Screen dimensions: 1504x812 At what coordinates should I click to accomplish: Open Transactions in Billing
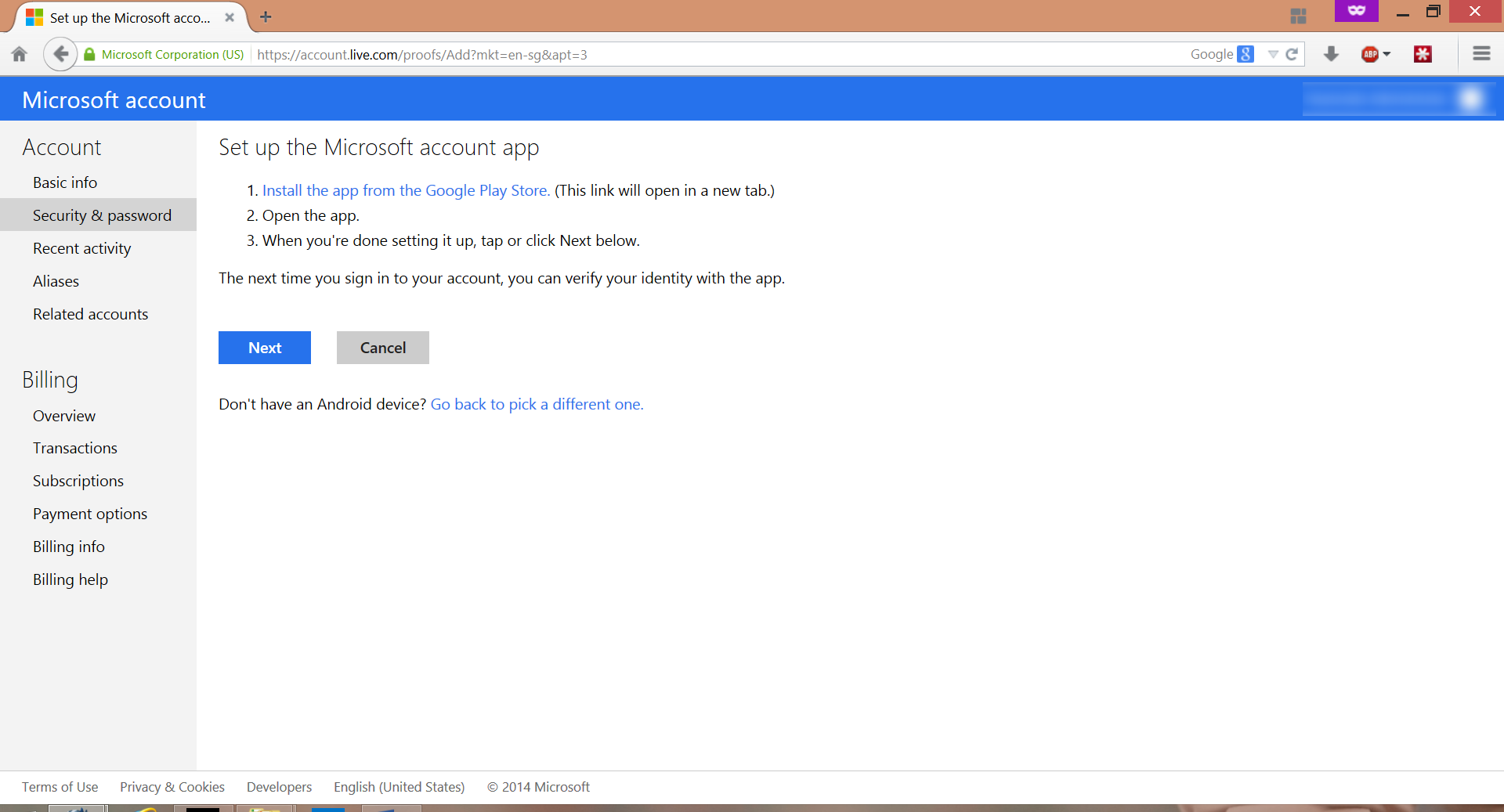(74, 448)
